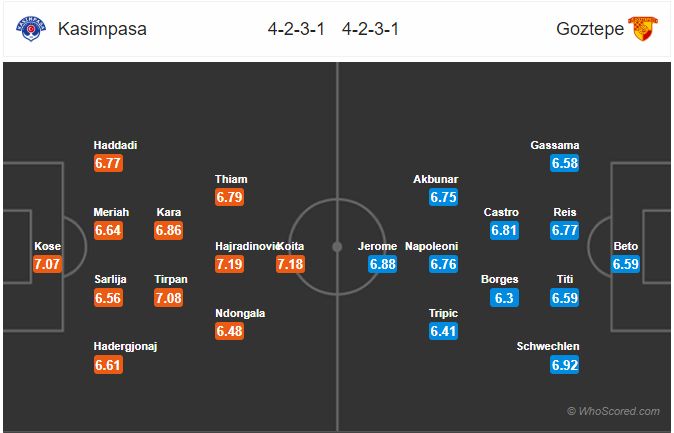Click Borges' 6.3 rating badge
This screenshot has width=674, height=433.
504,298
